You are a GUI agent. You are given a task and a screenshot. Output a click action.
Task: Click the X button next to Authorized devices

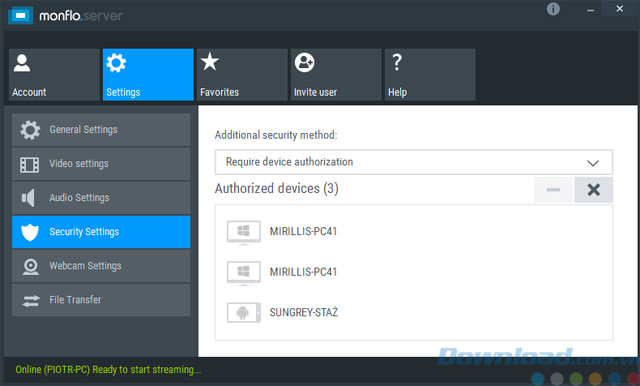pyautogui.click(x=593, y=190)
